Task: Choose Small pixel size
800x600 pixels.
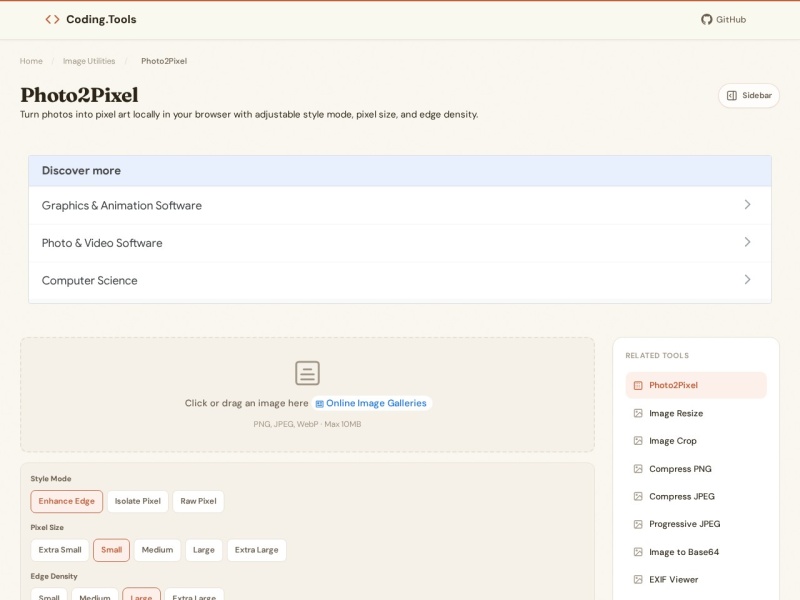Action: point(111,550)
